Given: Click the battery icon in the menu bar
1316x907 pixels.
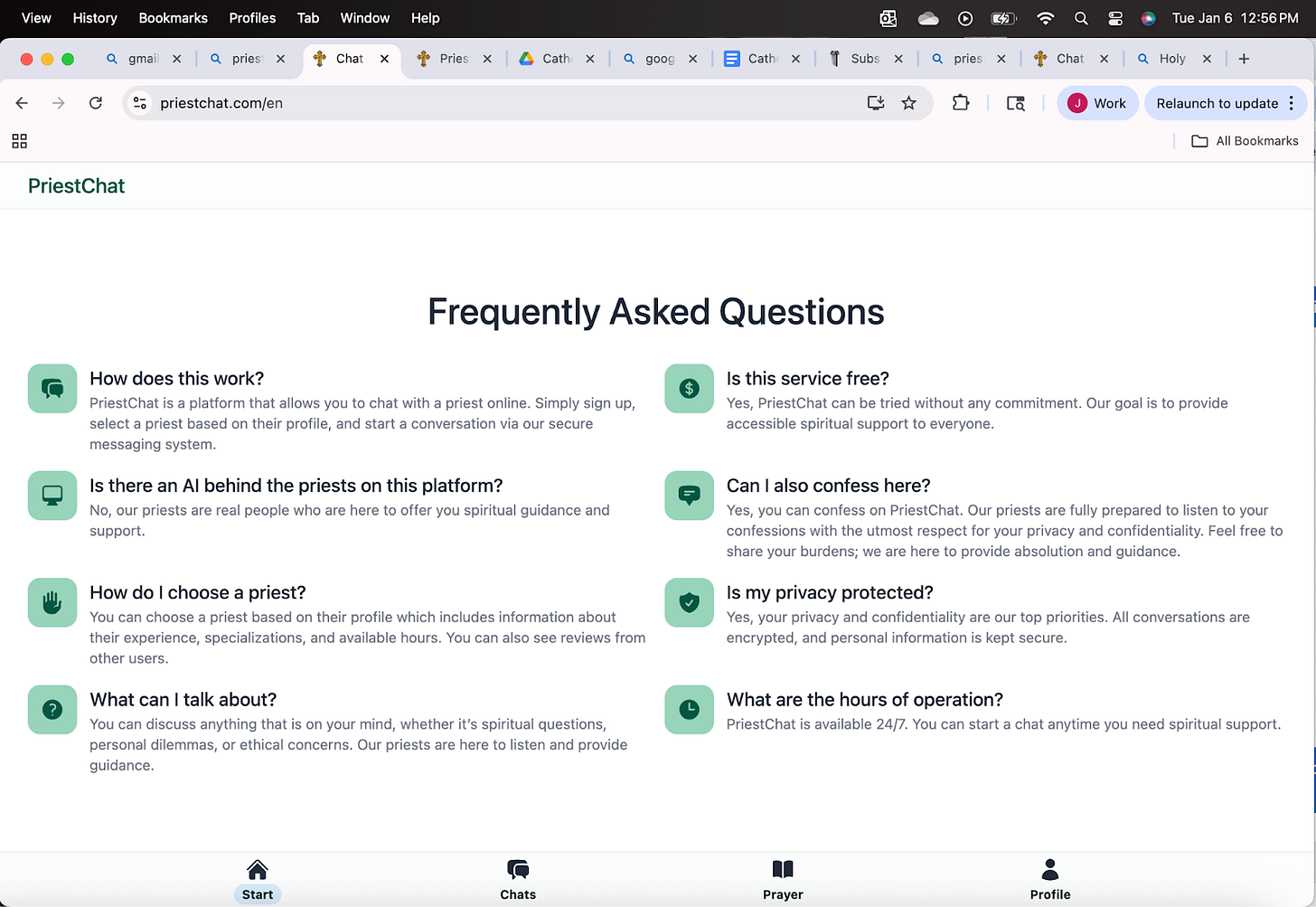Looking at the screenshot, I should pos(1004,18).
